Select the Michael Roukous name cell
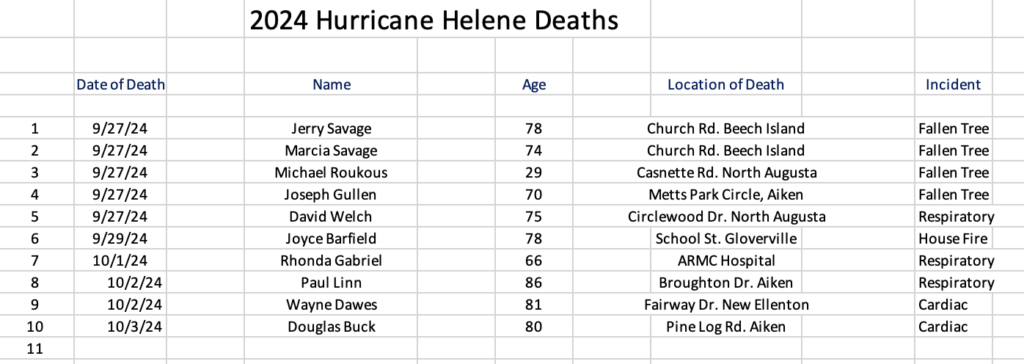The height and width of the screenshot is (364, 1024). [x=331, y=173]
